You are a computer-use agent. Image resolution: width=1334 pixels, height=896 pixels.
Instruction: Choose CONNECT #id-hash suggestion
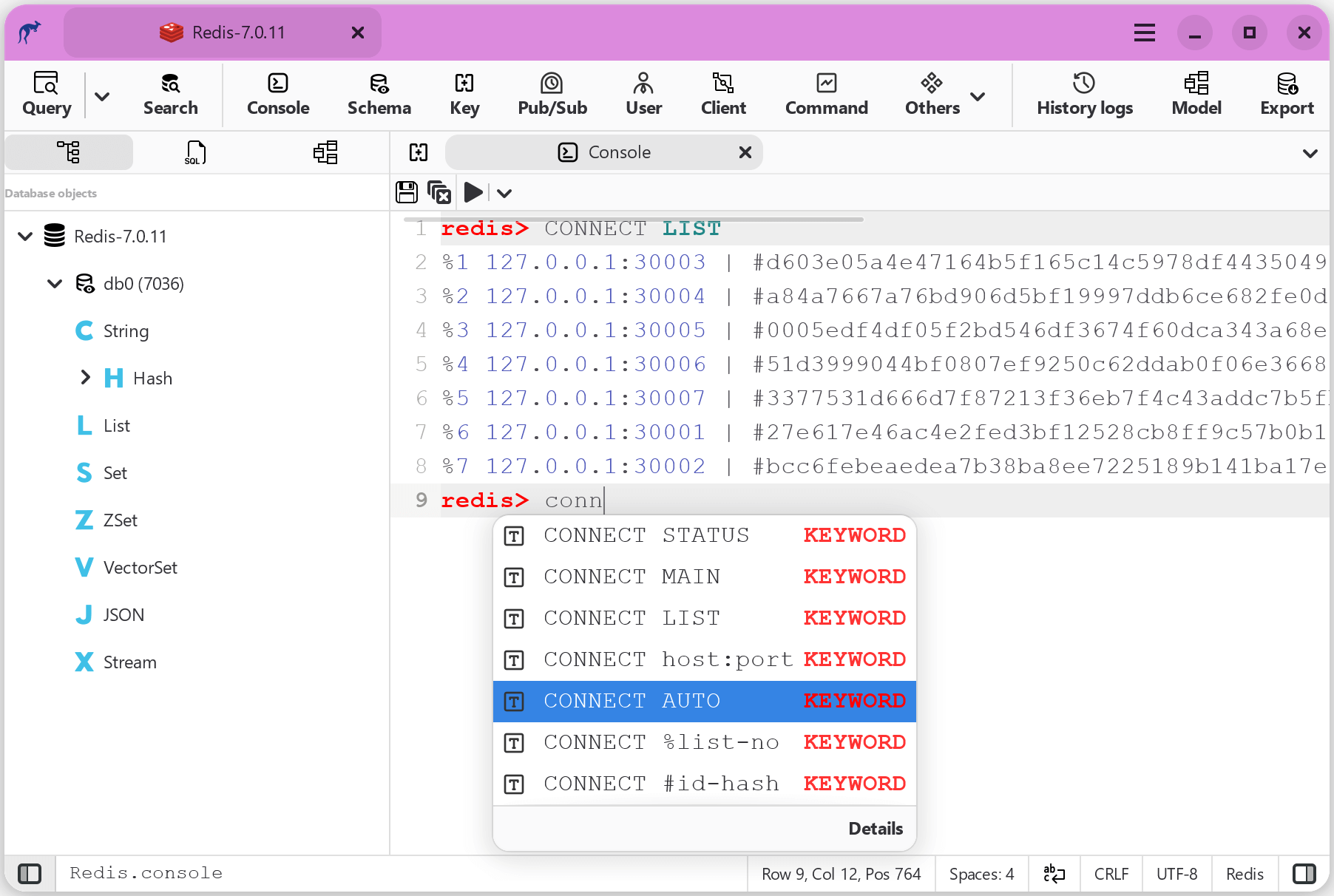pos(704,784)
